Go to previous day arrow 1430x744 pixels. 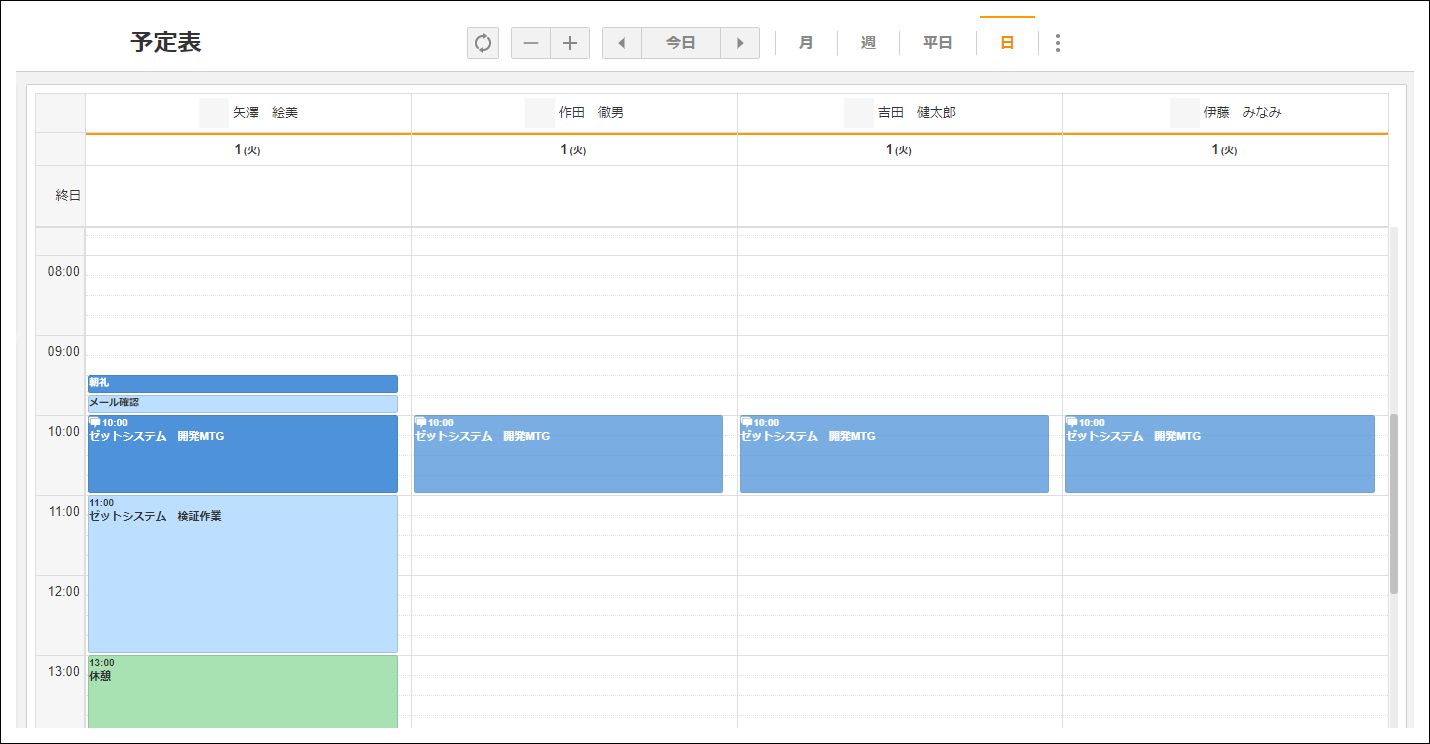click(622, 43)
